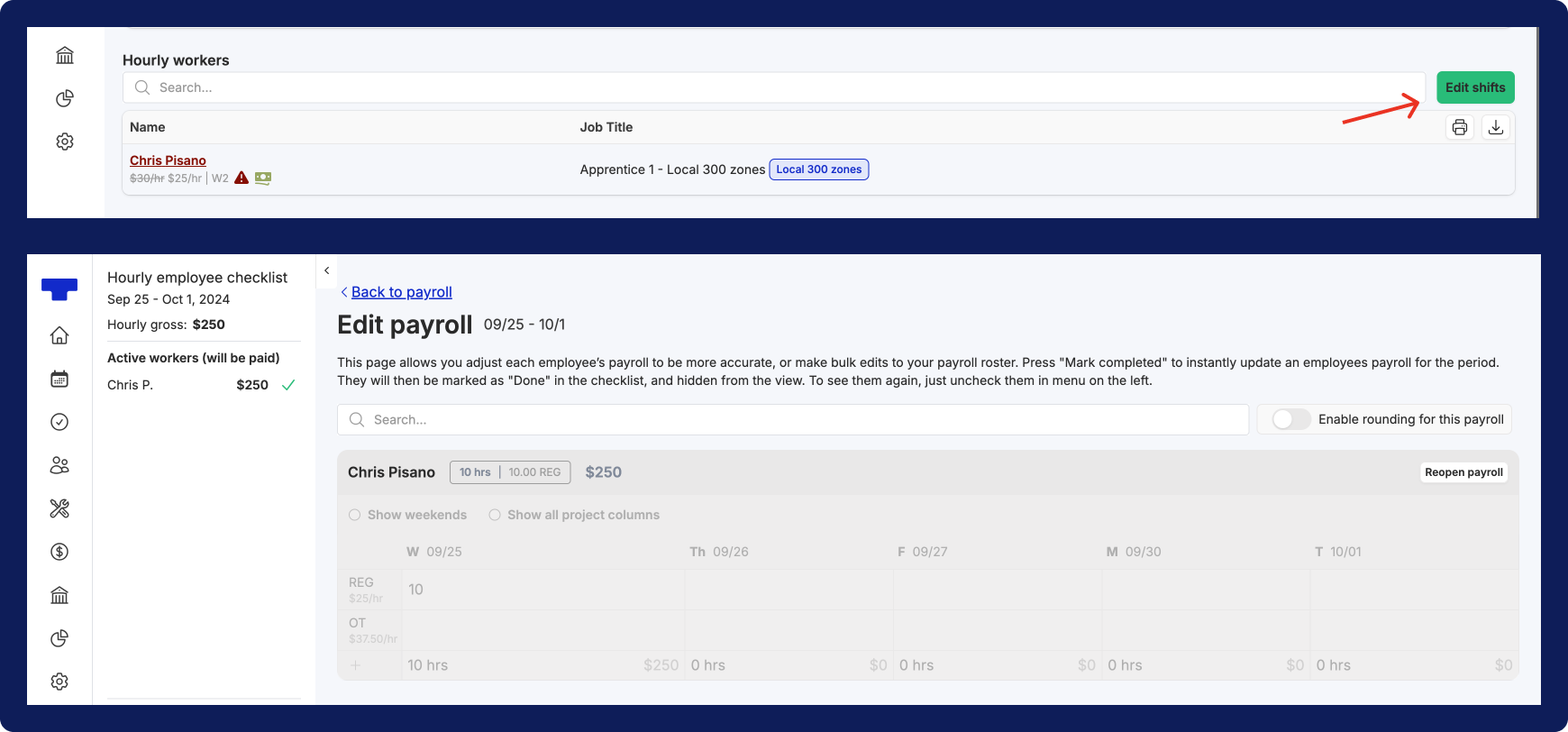Click the blue company logo in lower sidebar
This screenshot has width=1568, height=732.
point(59,289)
